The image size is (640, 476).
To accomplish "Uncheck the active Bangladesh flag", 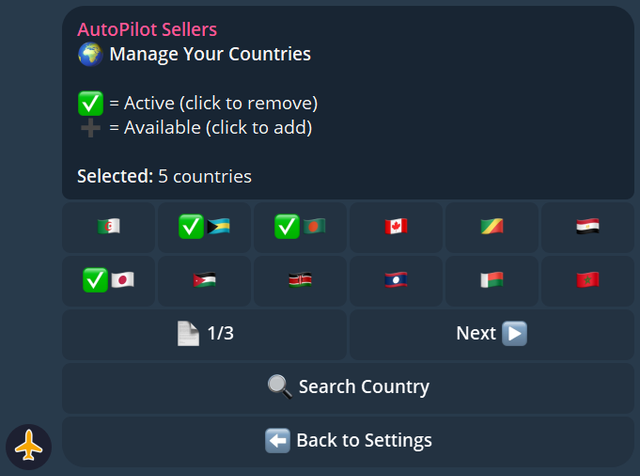I will [x=300, y=227].
